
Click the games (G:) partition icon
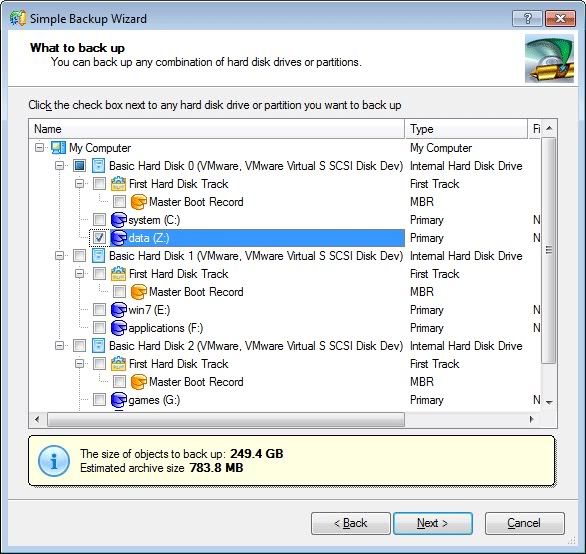119,400
